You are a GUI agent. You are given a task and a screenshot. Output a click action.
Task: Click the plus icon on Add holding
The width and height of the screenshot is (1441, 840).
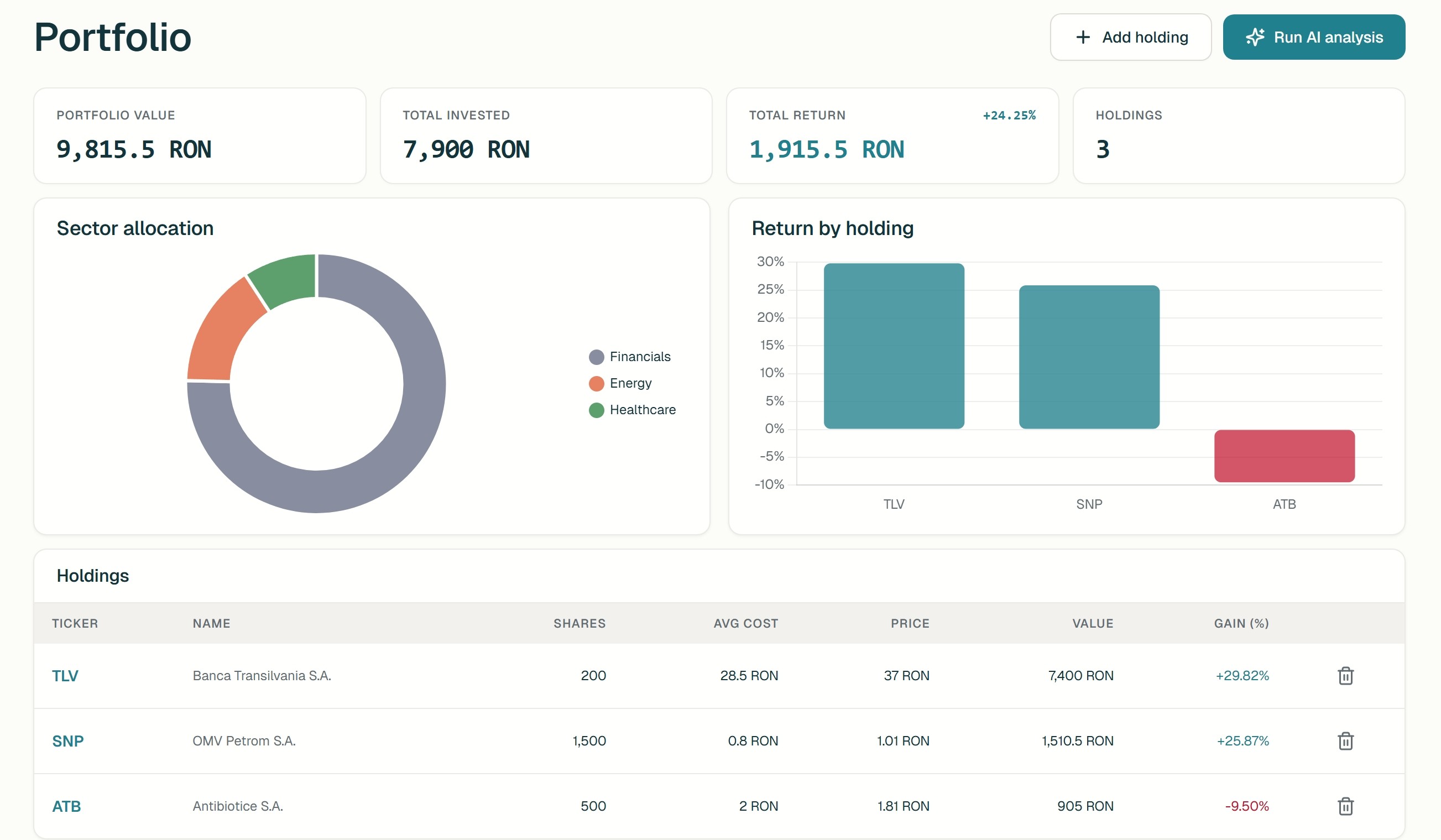1083,37
